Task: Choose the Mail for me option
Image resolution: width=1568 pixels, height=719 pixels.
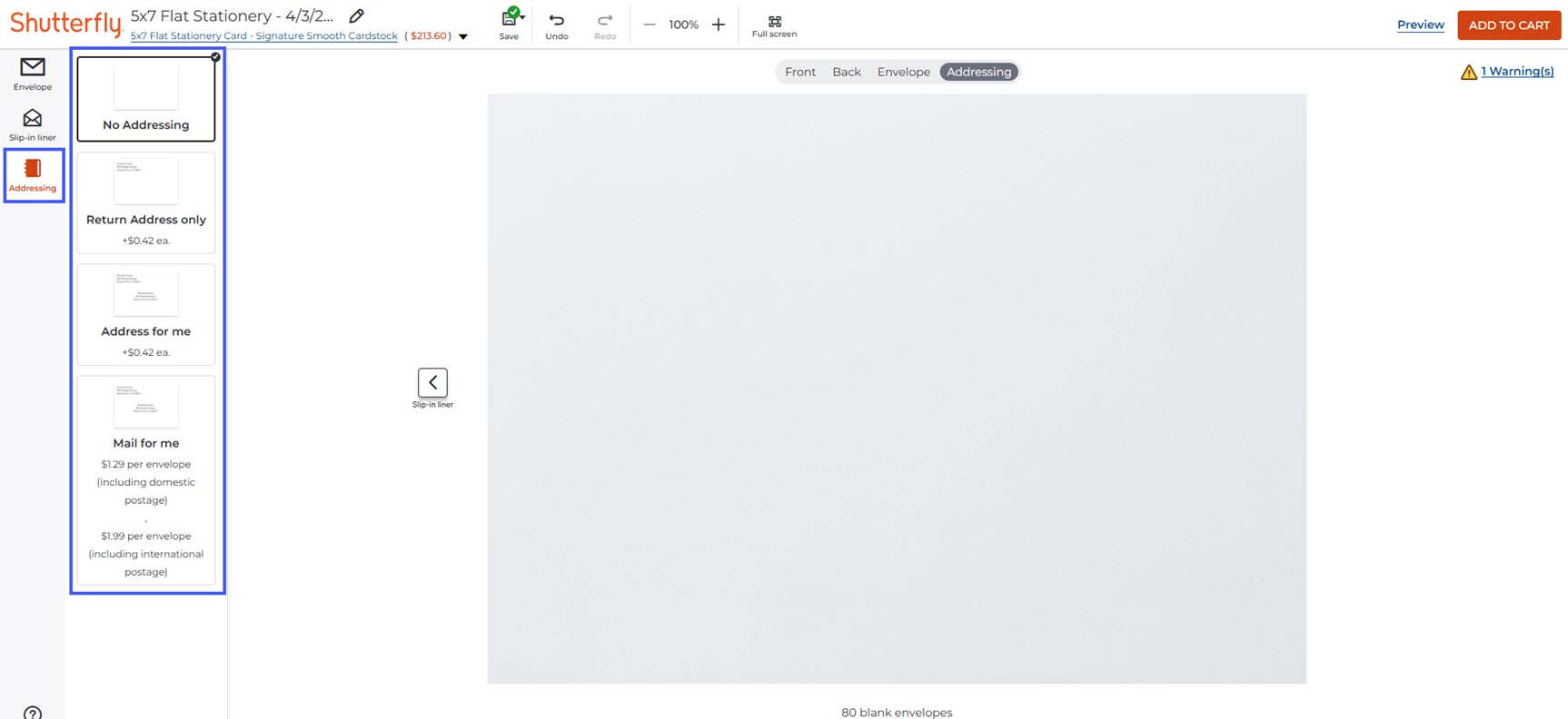Action: tap(146, 480)
